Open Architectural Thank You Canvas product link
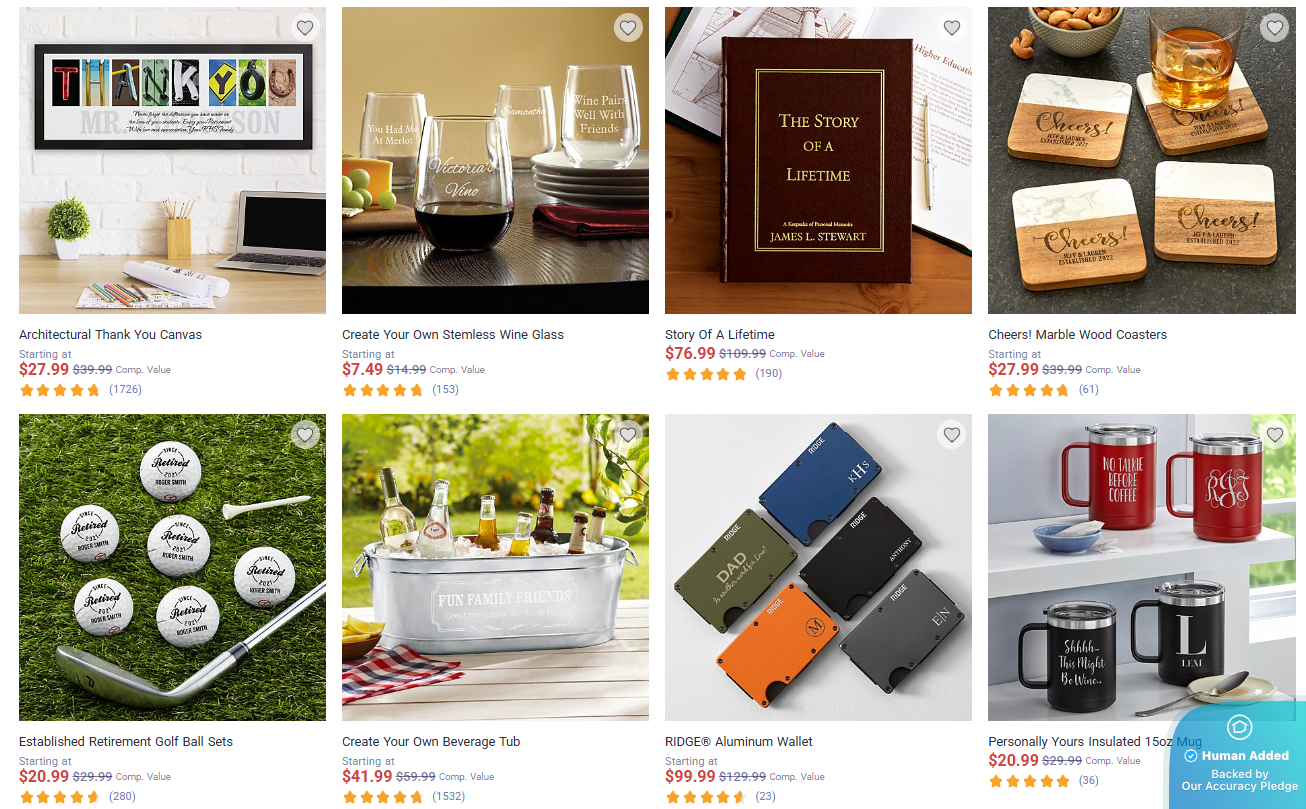Screen dimensions: 1306x809 [x=110, y=335]
